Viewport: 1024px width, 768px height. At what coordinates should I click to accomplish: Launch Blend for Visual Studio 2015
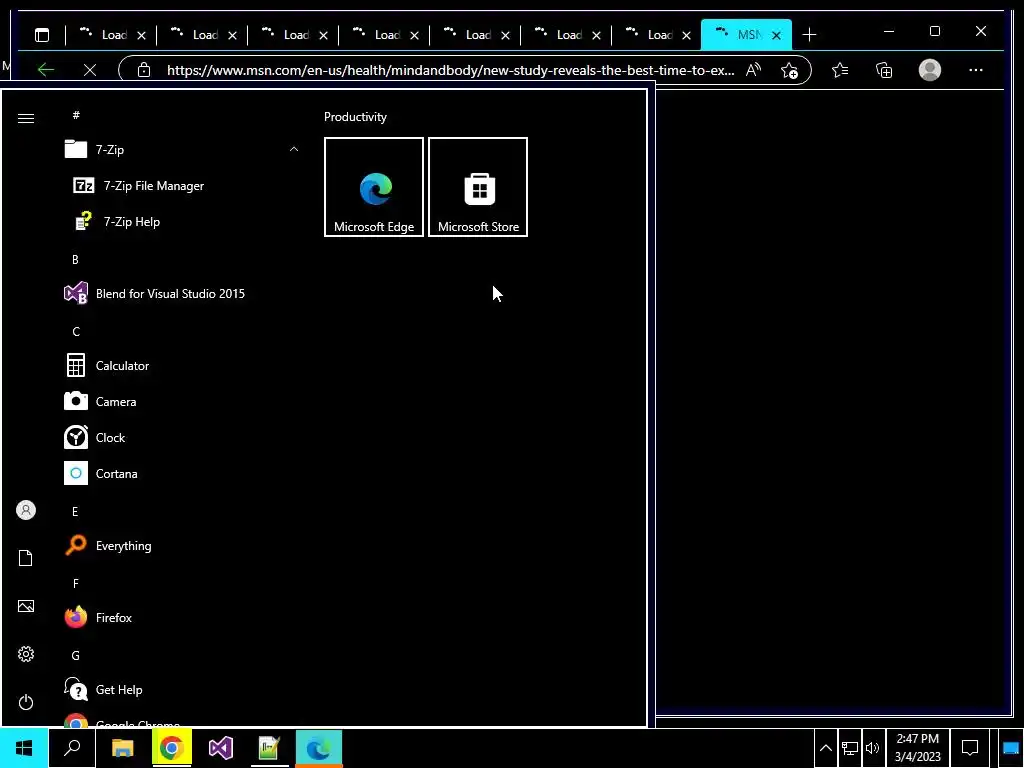coord(182,294)
